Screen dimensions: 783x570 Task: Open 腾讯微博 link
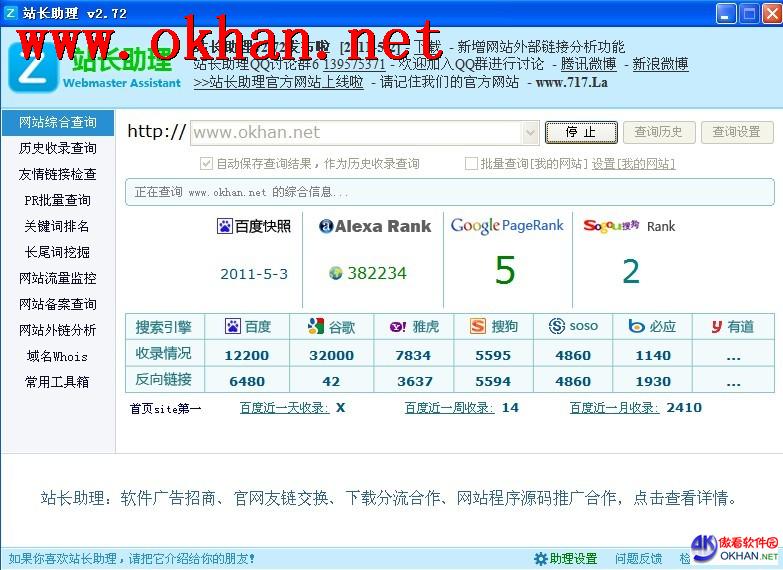click(x=588, y=64)
